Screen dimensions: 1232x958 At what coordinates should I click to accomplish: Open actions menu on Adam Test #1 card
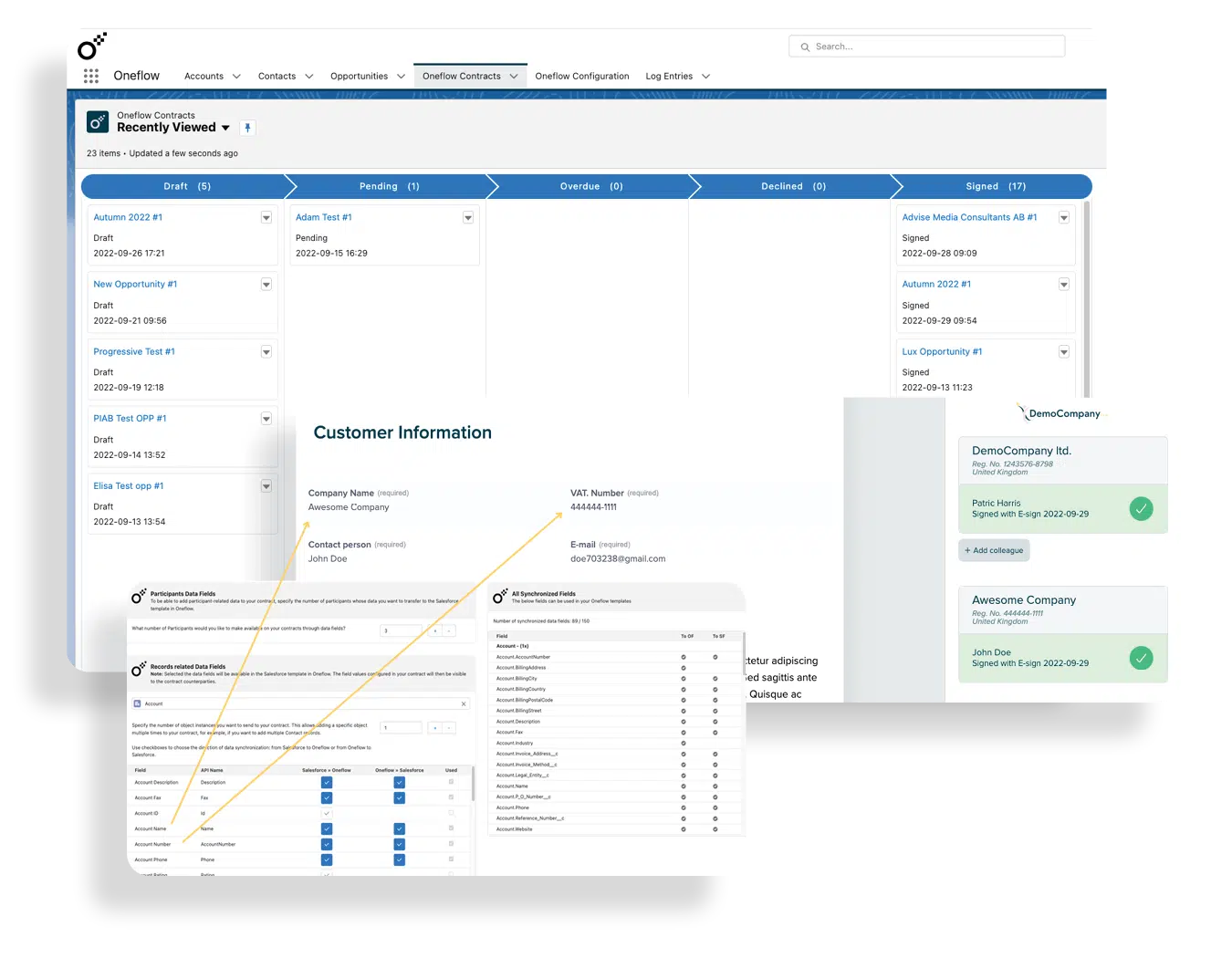click(x=468, y=218)
